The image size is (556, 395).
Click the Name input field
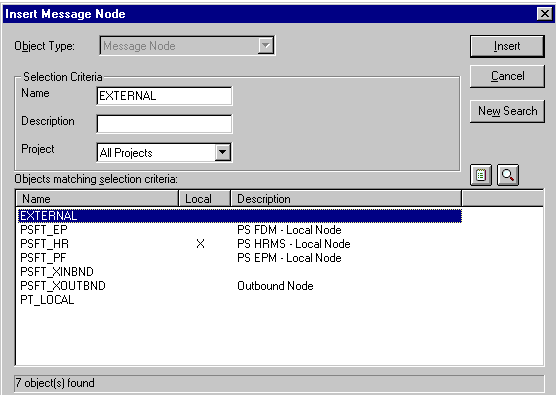(x=164, y=96)
